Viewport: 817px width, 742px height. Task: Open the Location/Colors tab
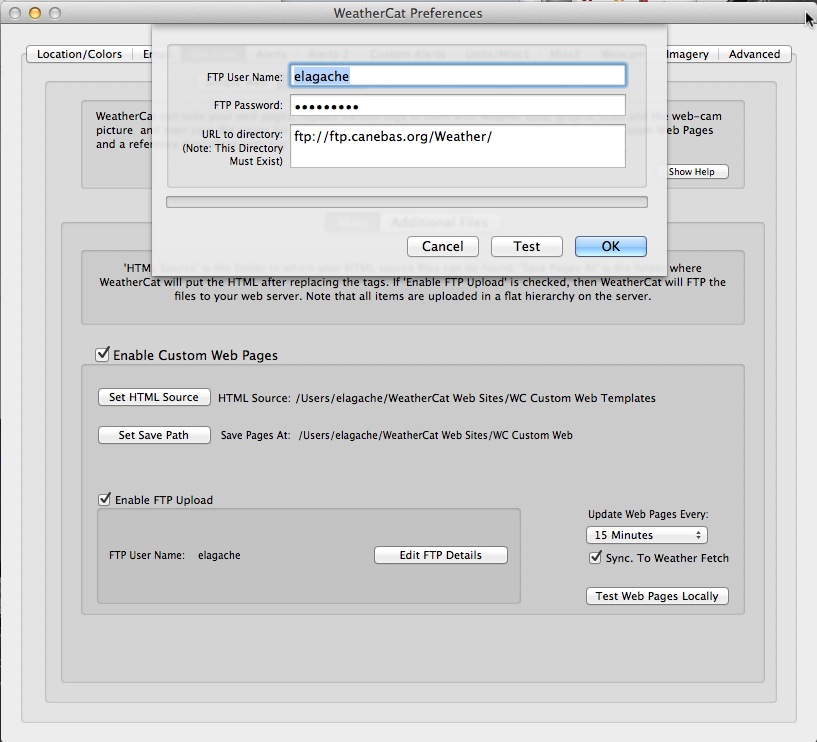(x=79, y=54)
